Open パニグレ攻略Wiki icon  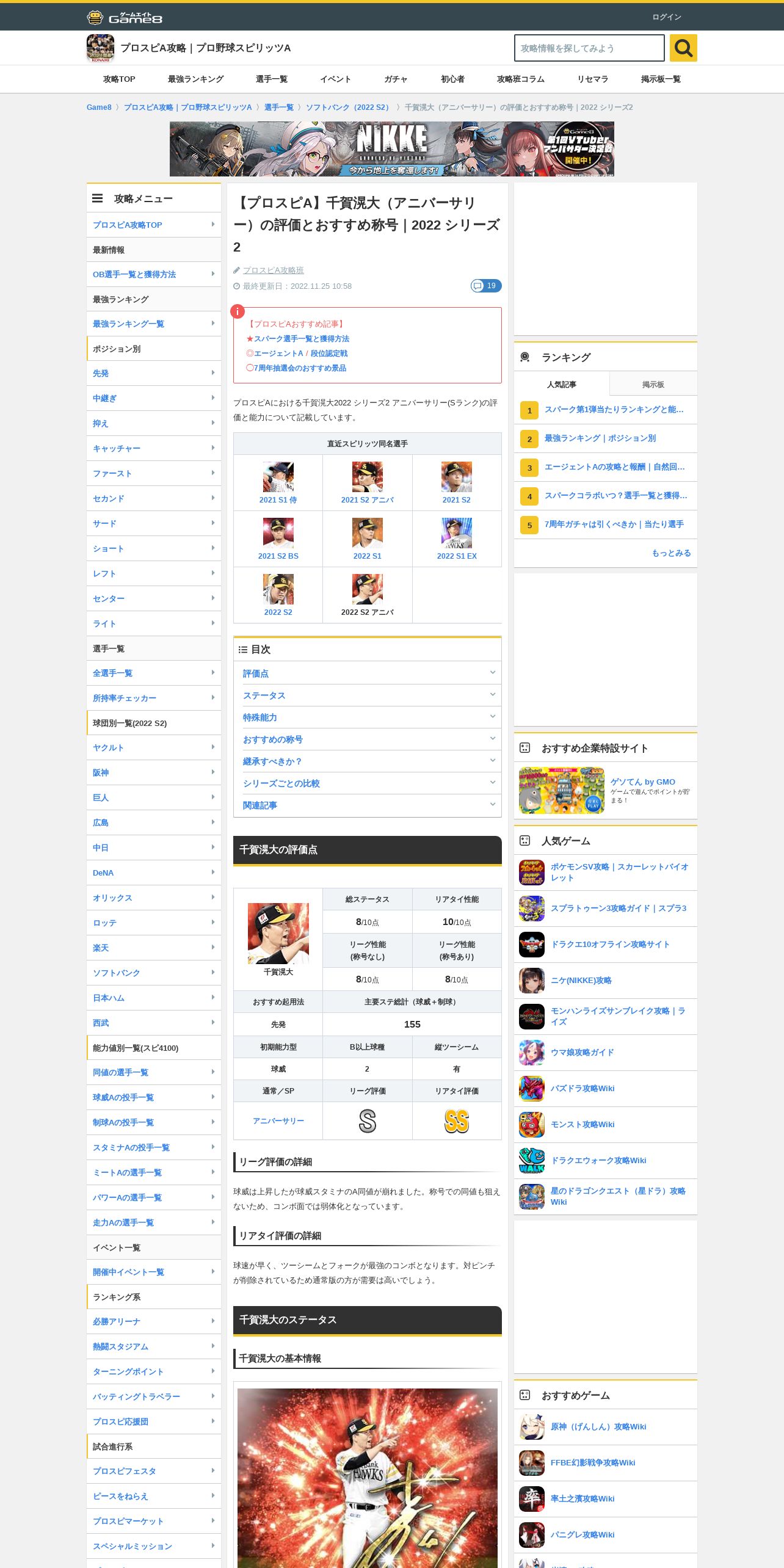[x=532, y=1535]
